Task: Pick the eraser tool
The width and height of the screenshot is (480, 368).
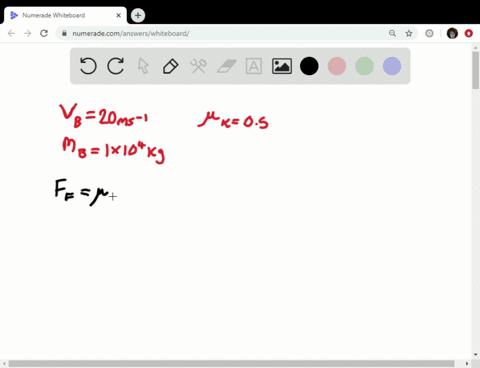Action: point(226,66)
